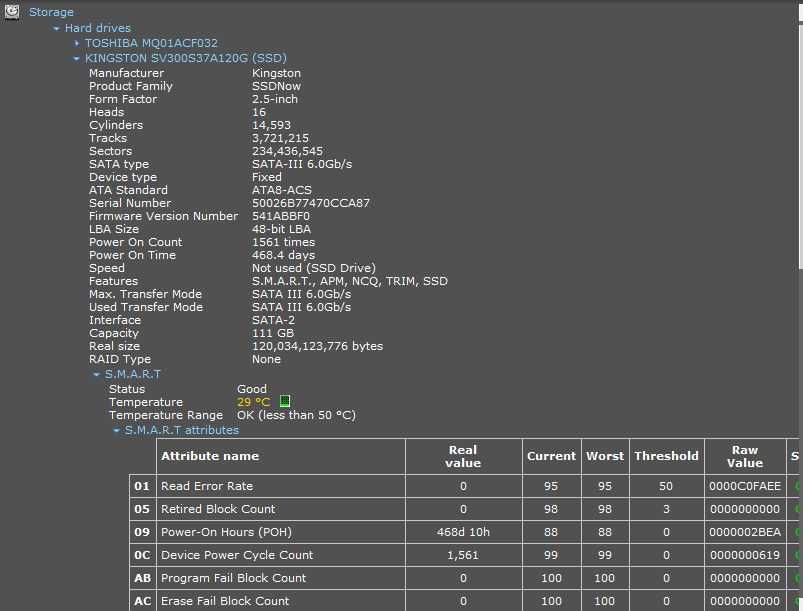Click raw value 0000C0FAEE
This screenshot has width=803, height=611.
point(745,486)
